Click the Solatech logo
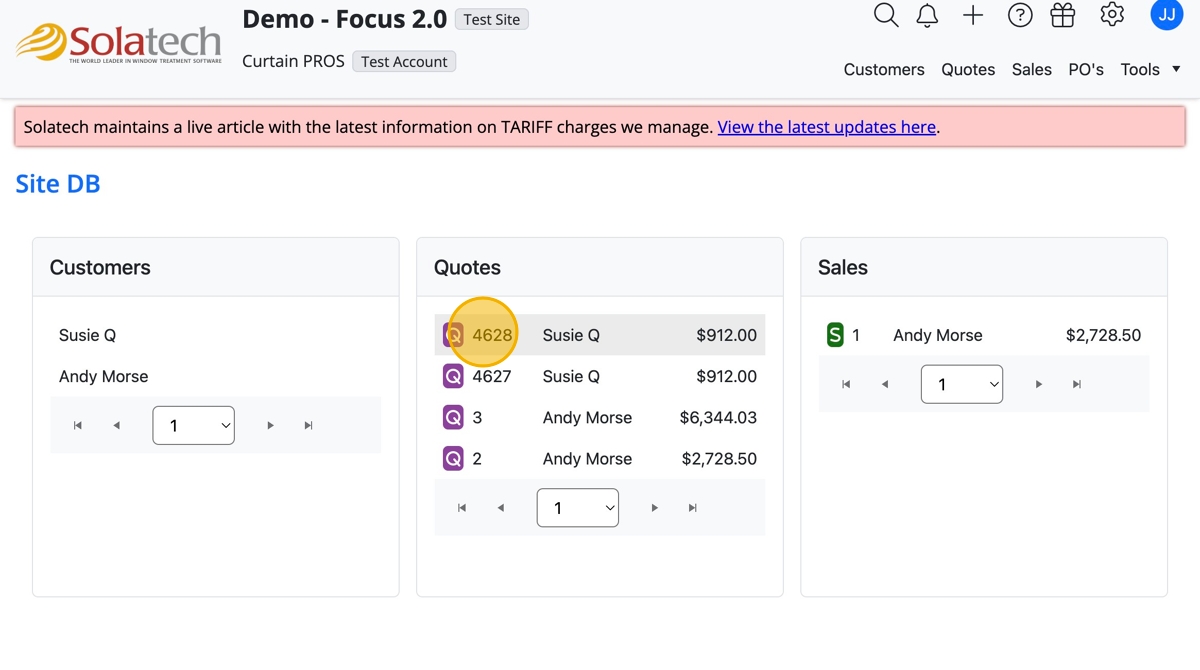Image resolution: width=1200 pixels, height=670 pixels. tap(118, 43)
